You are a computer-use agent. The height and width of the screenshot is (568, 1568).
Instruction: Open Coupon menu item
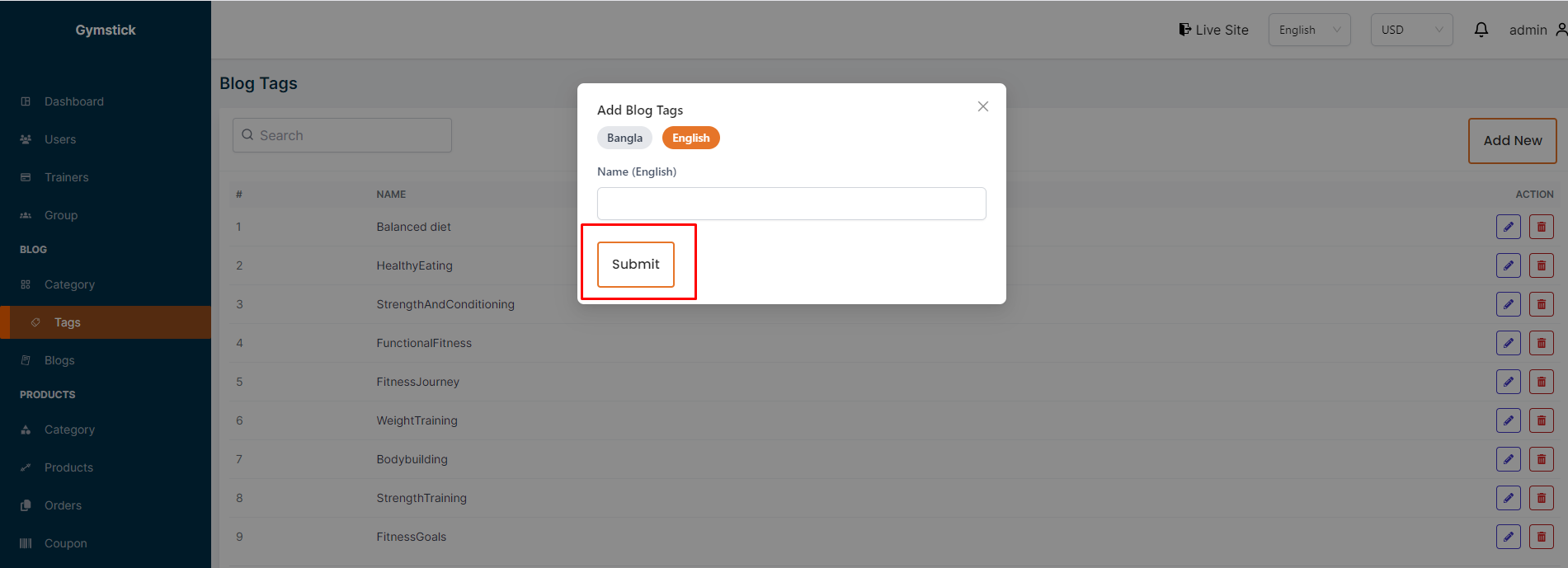[x=65, y=543]
